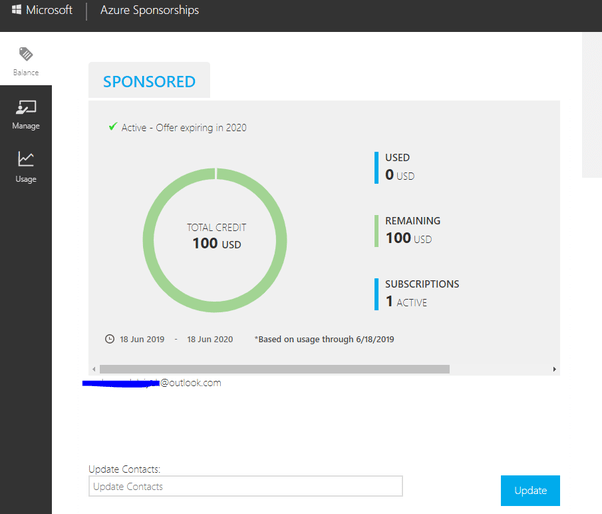The width and height of the screenshot is (602, 514).
Task: Click the right arrow of horizontal scrollbar
Action: 554,369
